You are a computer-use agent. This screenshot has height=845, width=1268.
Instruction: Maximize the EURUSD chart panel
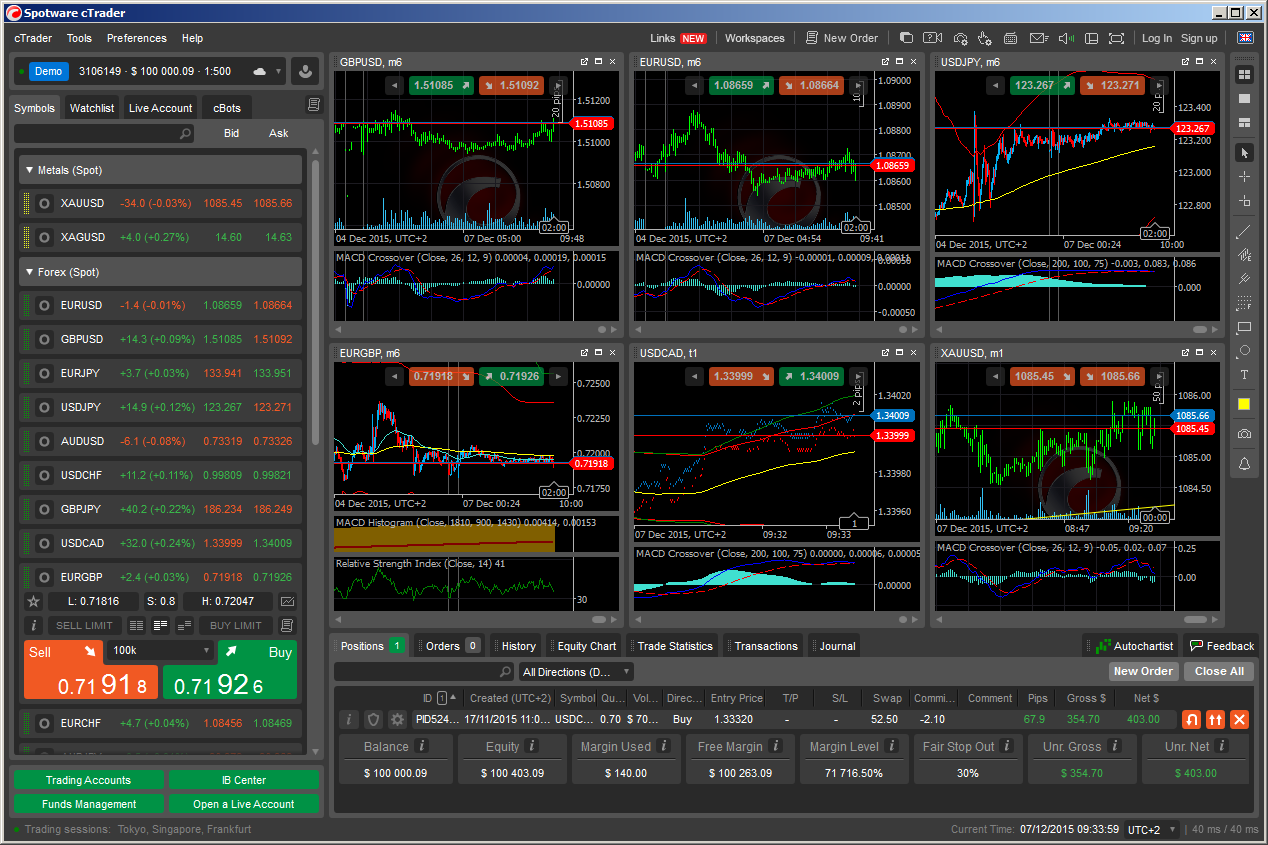899,62
